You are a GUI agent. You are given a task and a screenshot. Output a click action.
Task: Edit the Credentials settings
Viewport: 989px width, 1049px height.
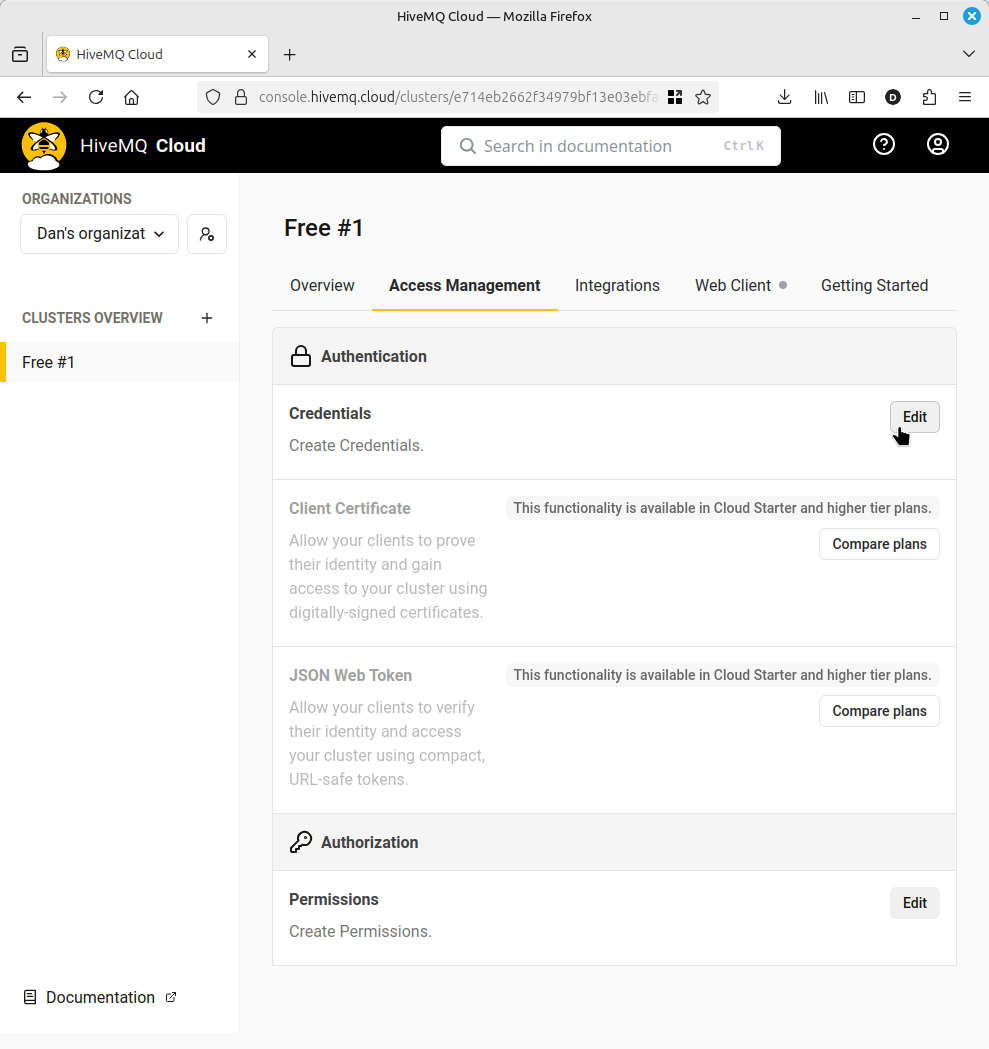point(914,417)
